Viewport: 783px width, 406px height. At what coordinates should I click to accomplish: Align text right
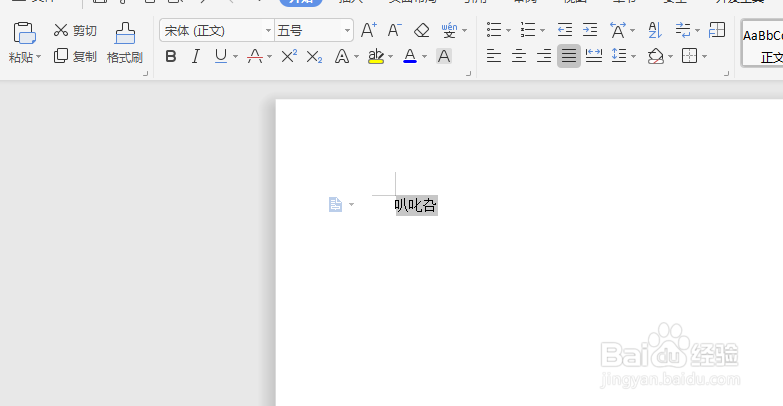coord(544,56)
